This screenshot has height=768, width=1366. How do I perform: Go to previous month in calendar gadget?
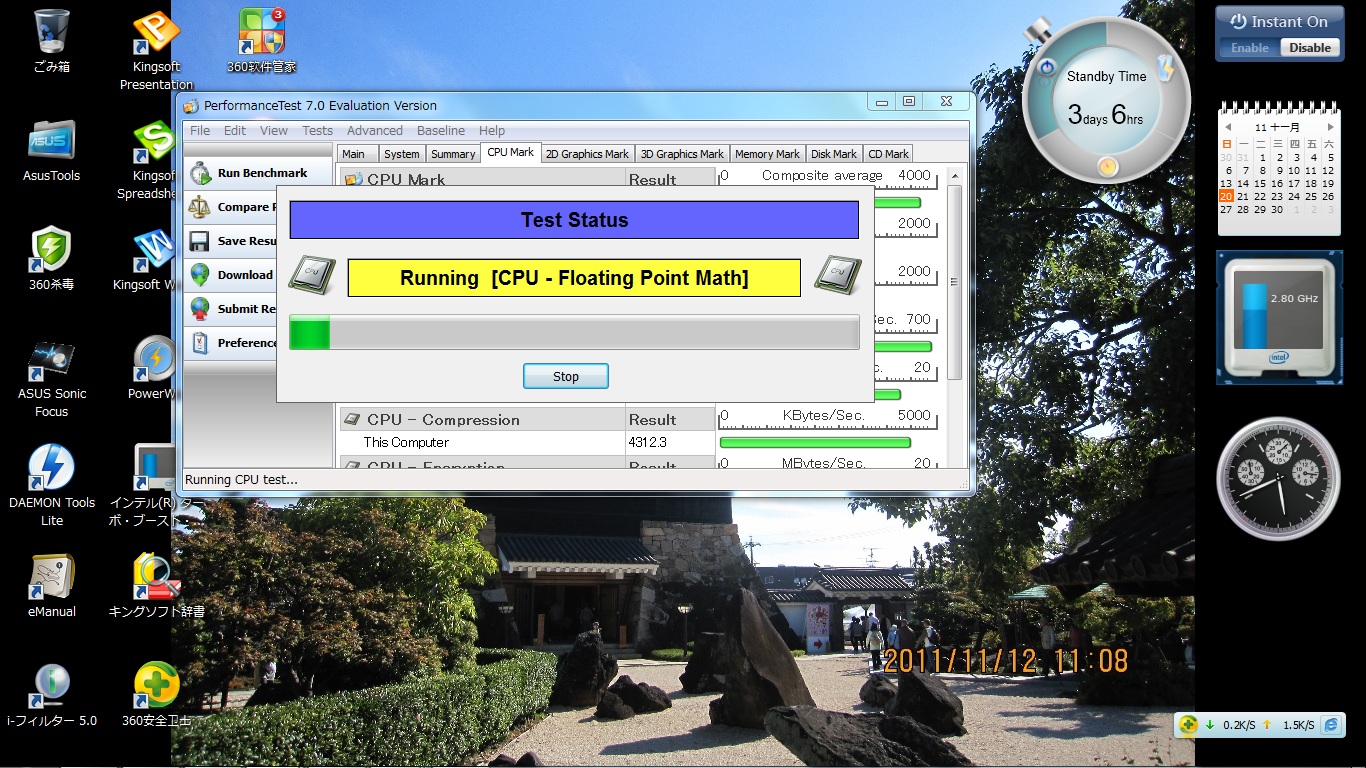click(1228, 128)
